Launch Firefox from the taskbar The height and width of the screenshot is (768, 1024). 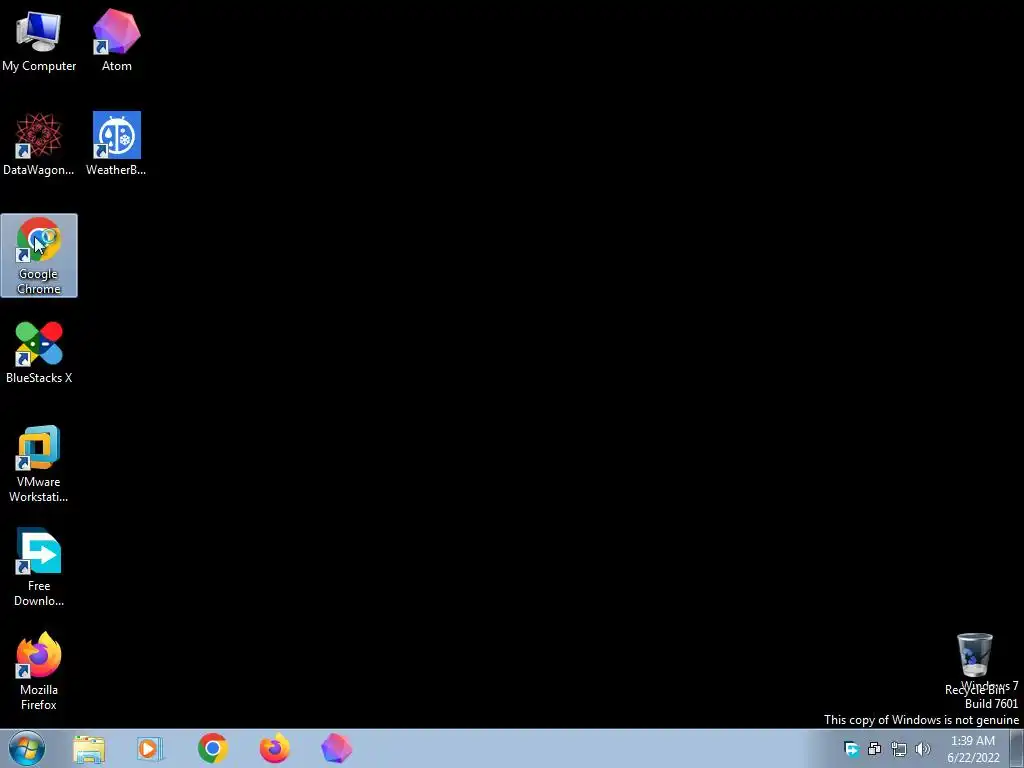click(274, 748)
